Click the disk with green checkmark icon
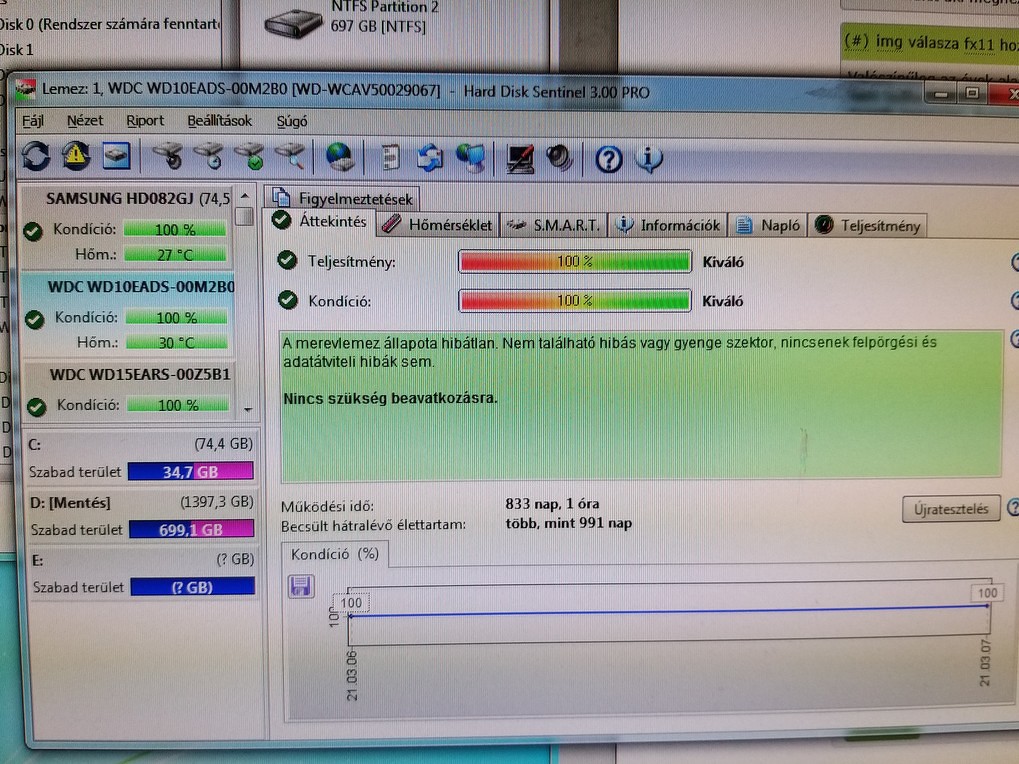Image resolution: width=1019 pixels, height=764 pixels. tap(250, 157)
